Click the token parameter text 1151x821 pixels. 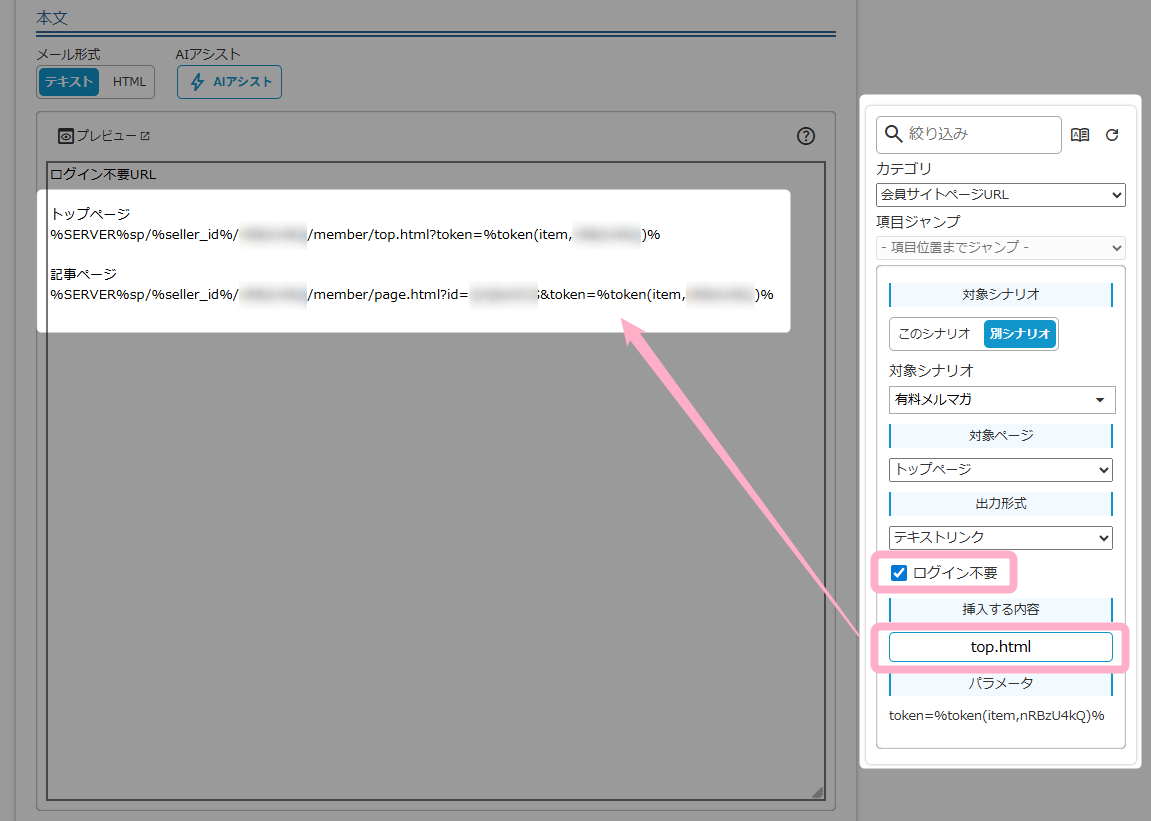coord(996,716)
